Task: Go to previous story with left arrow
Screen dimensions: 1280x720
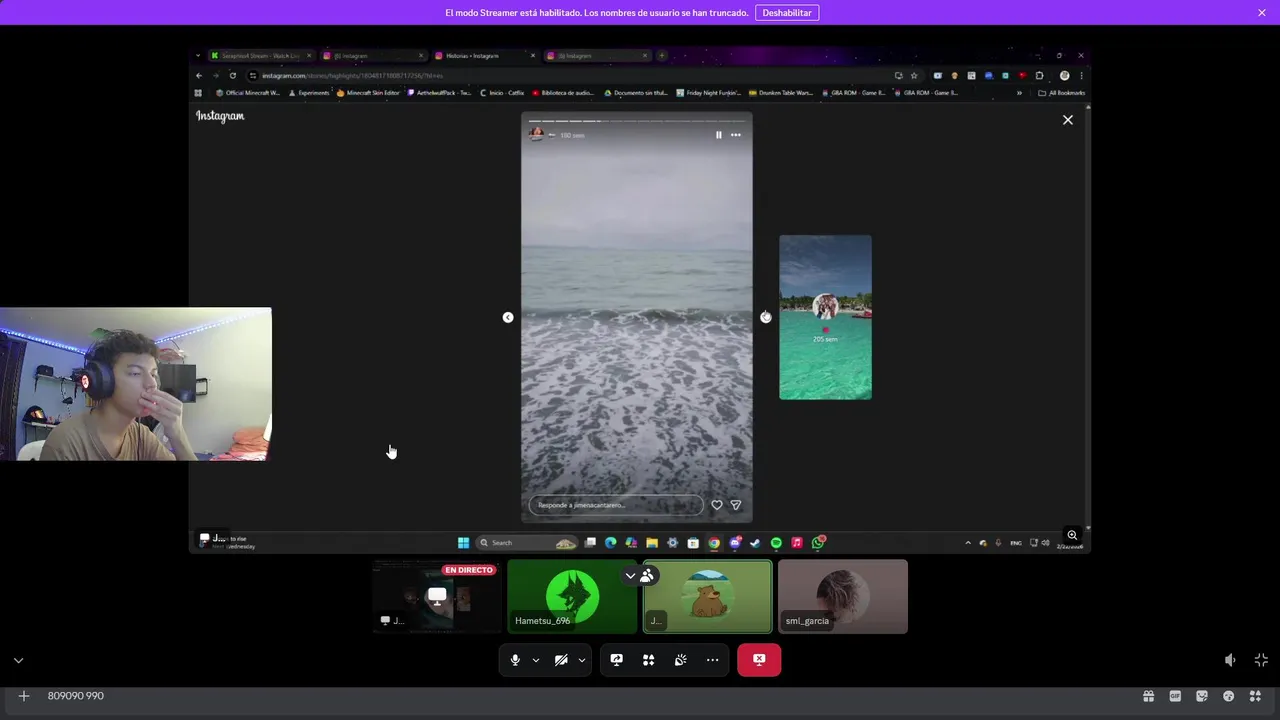Action: tap(508, 317)
